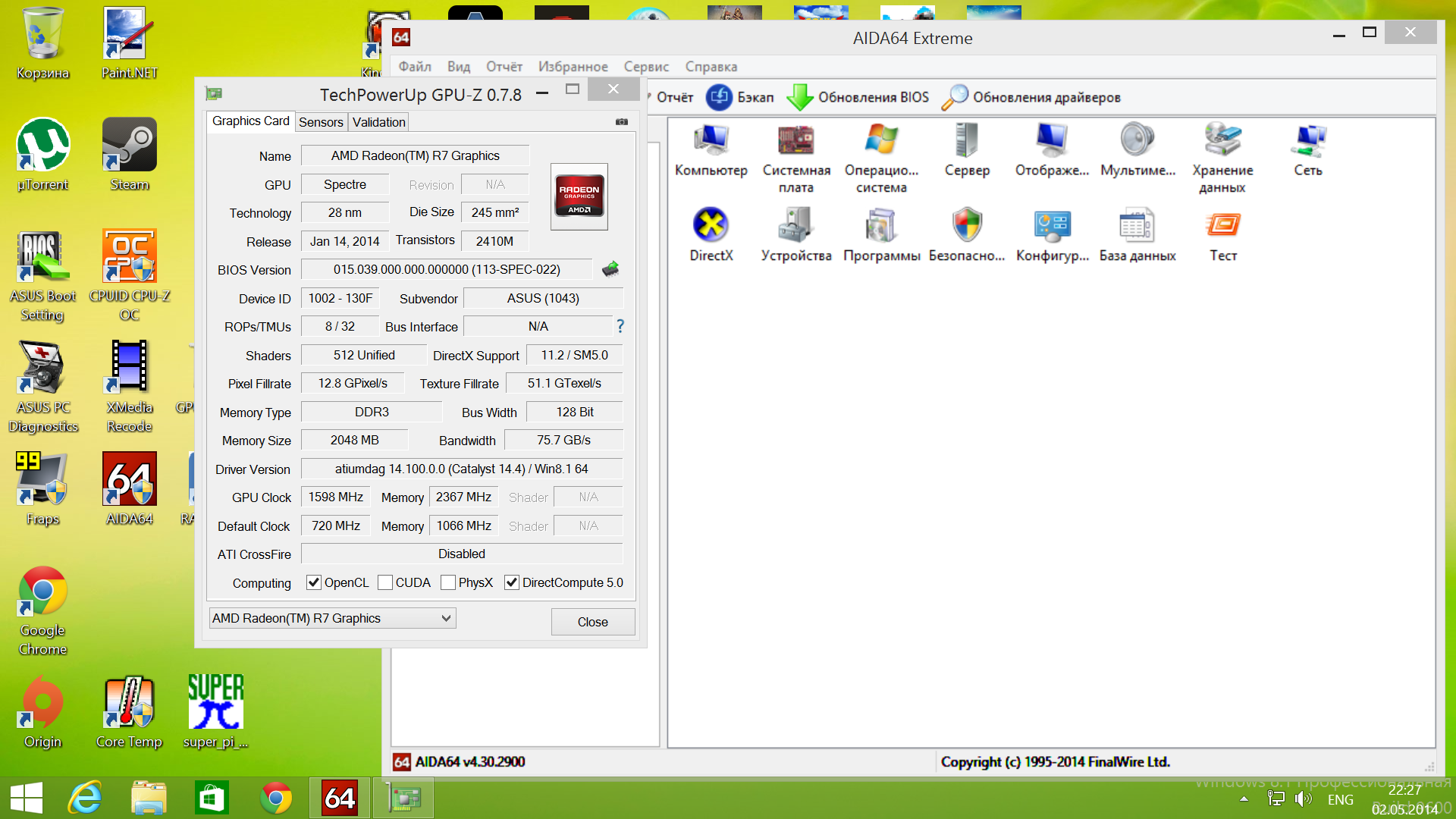Open the Мультимедиа category icon

click(1137, 151)
